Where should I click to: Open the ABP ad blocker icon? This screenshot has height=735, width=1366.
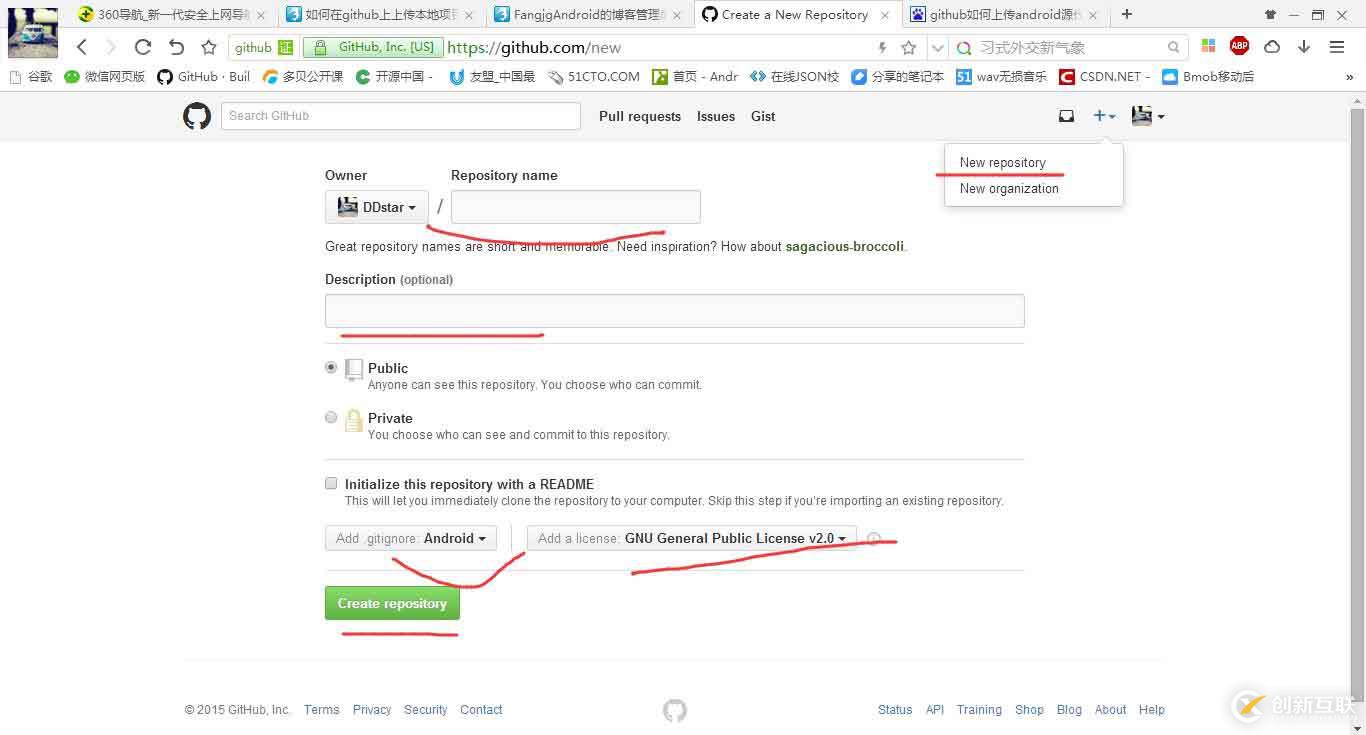click(x=1240, y=46)
